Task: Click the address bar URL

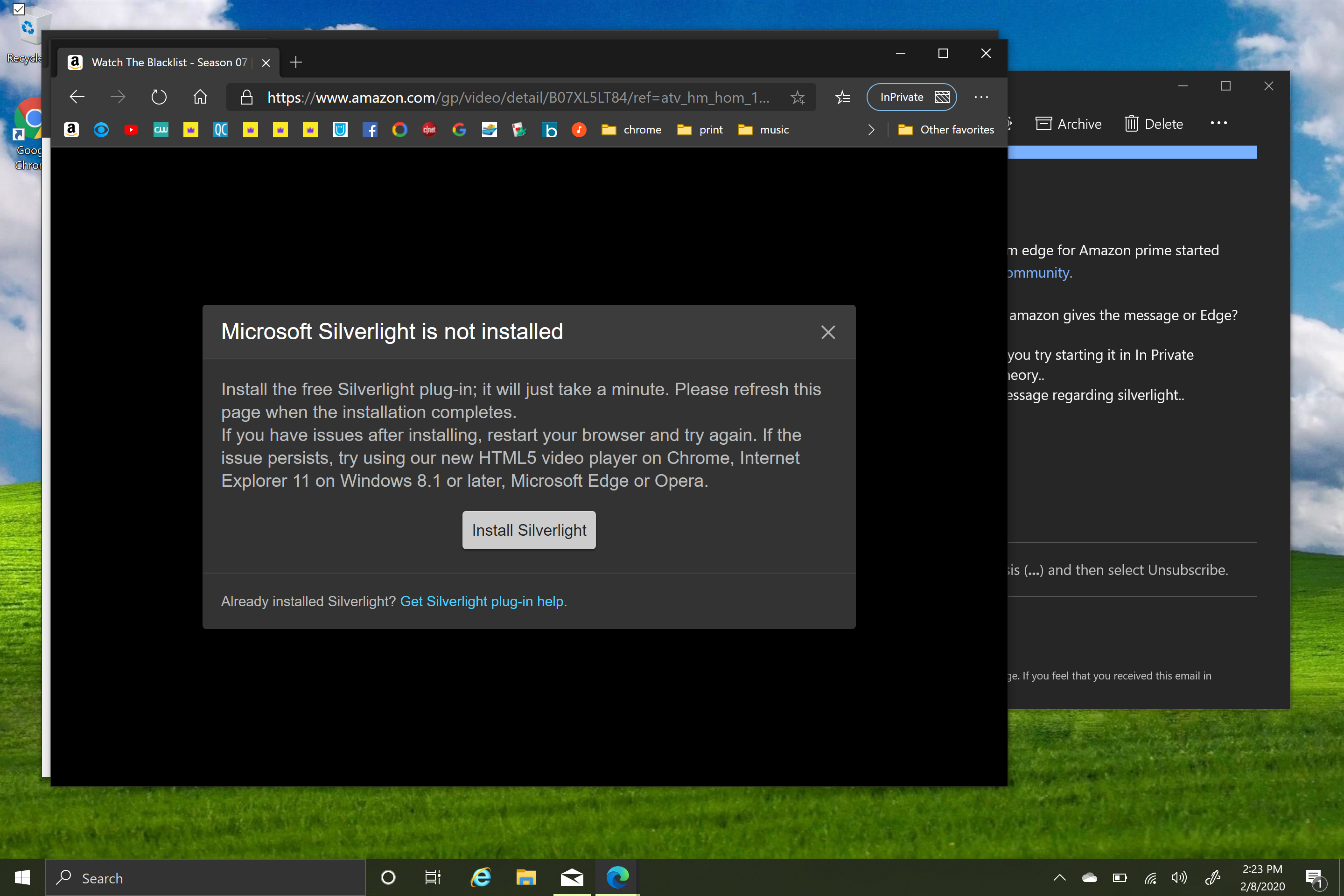Action: [x=519, y=97]
